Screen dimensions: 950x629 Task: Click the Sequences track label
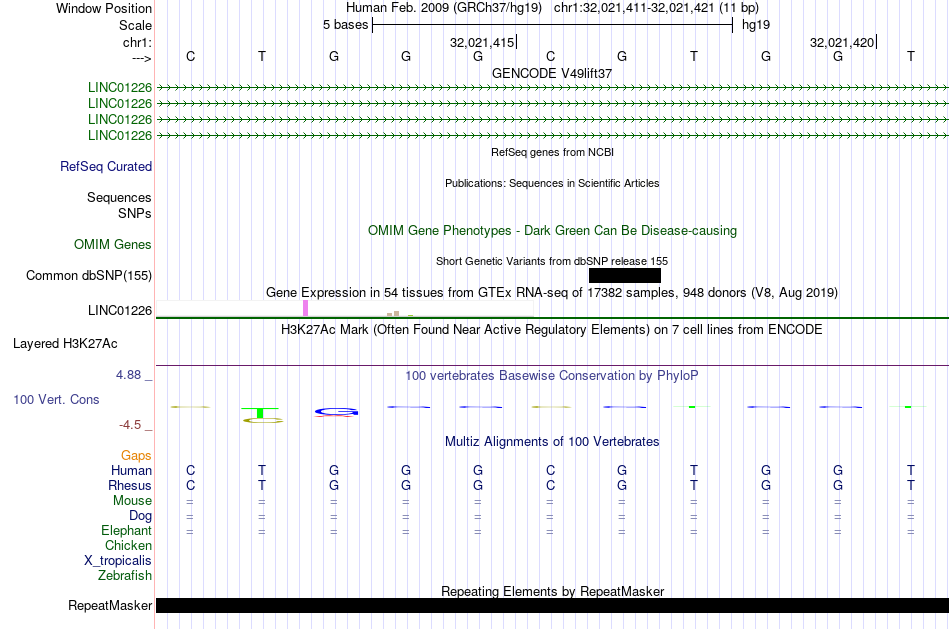coord(119,198)
